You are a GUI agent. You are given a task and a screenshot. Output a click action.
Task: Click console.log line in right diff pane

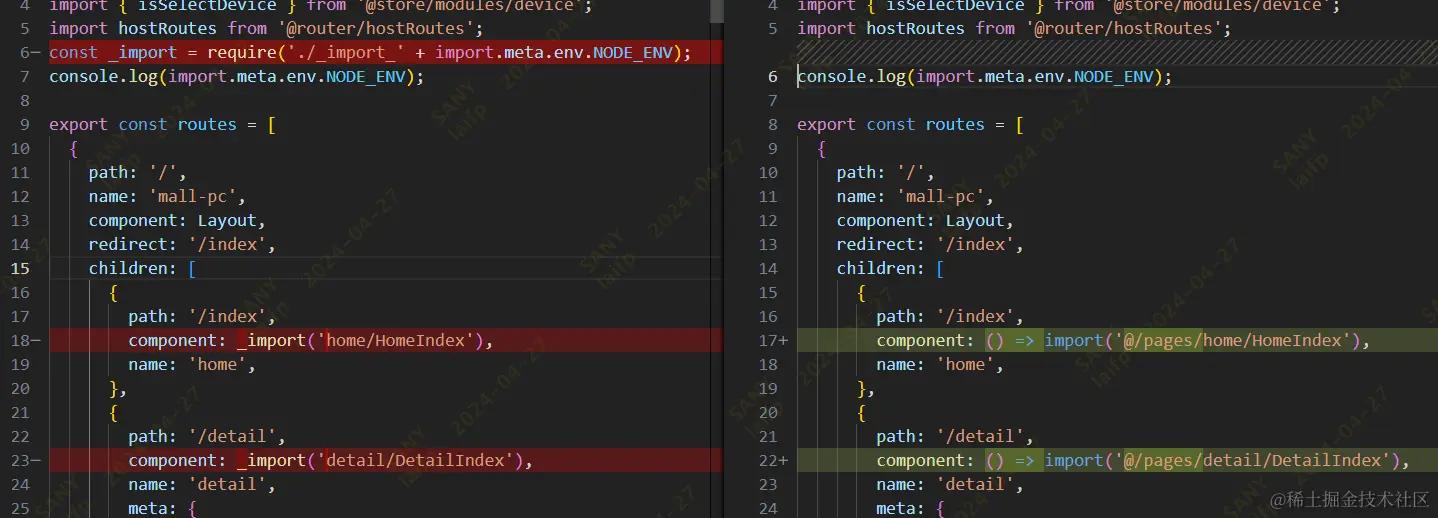click(x=985, y=76)
